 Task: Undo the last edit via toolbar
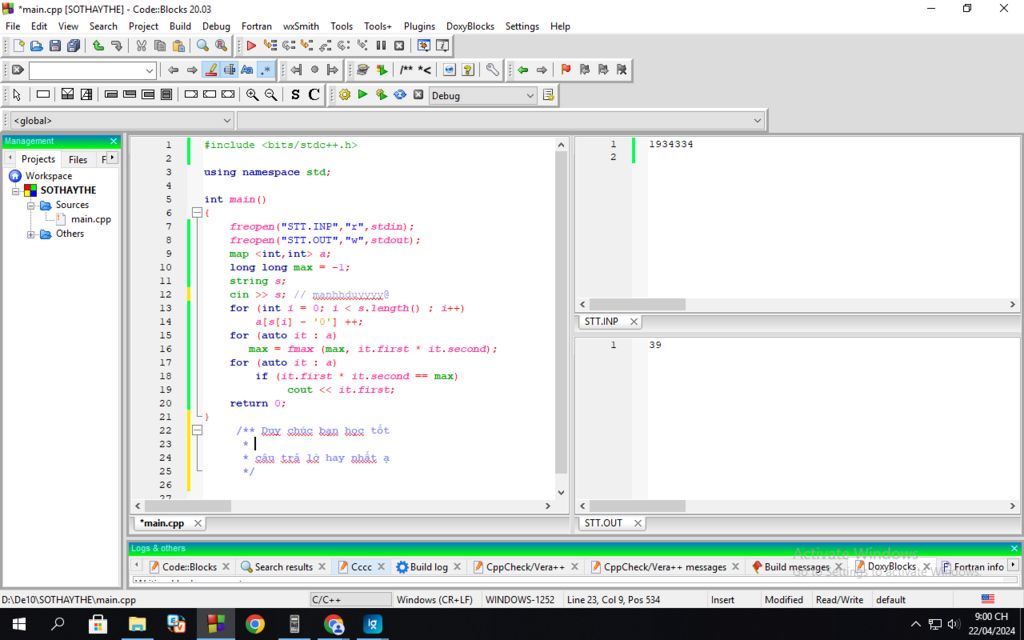(x=98, y=46)
